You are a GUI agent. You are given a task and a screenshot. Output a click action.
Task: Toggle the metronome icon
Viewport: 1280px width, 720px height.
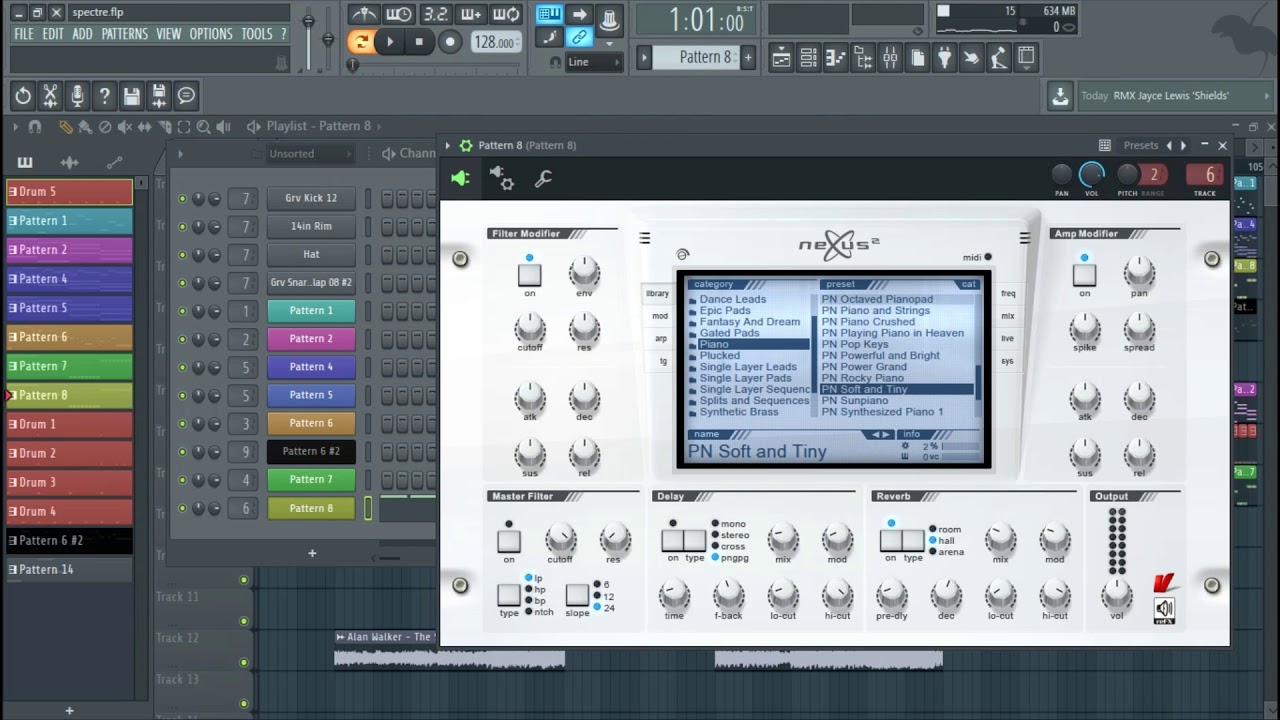(x=363, y=14)
